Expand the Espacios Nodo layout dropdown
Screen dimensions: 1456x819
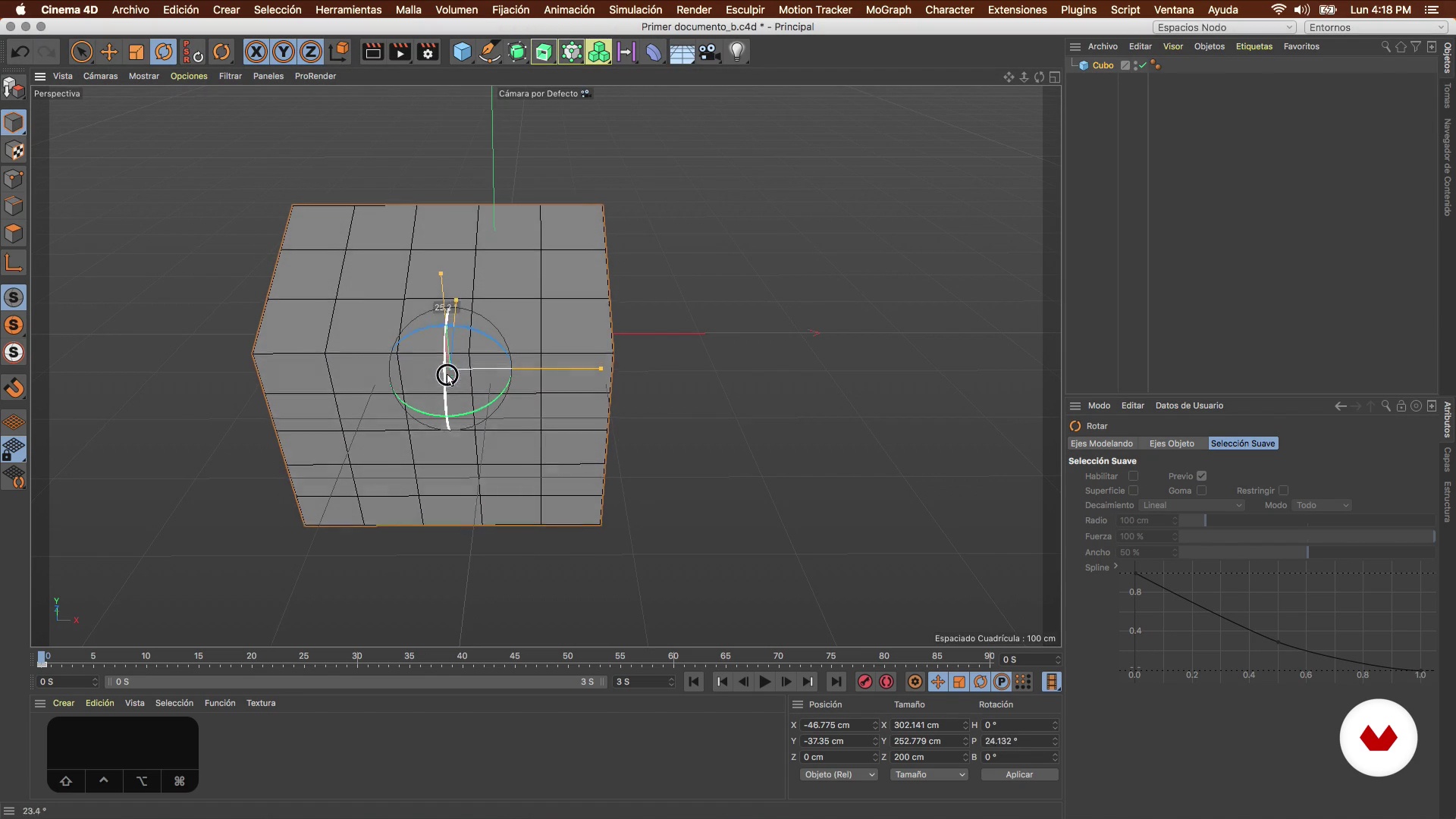(1224, 27)
